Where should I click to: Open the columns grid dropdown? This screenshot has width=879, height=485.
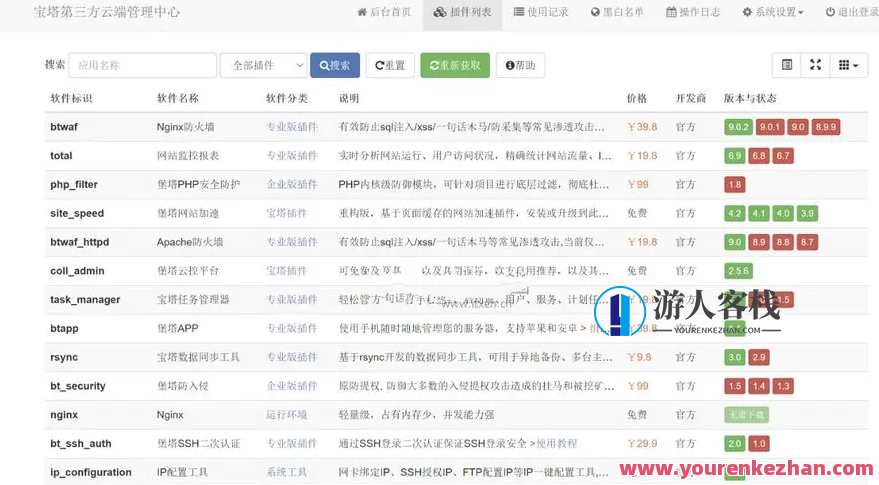[x=849, y=65]
